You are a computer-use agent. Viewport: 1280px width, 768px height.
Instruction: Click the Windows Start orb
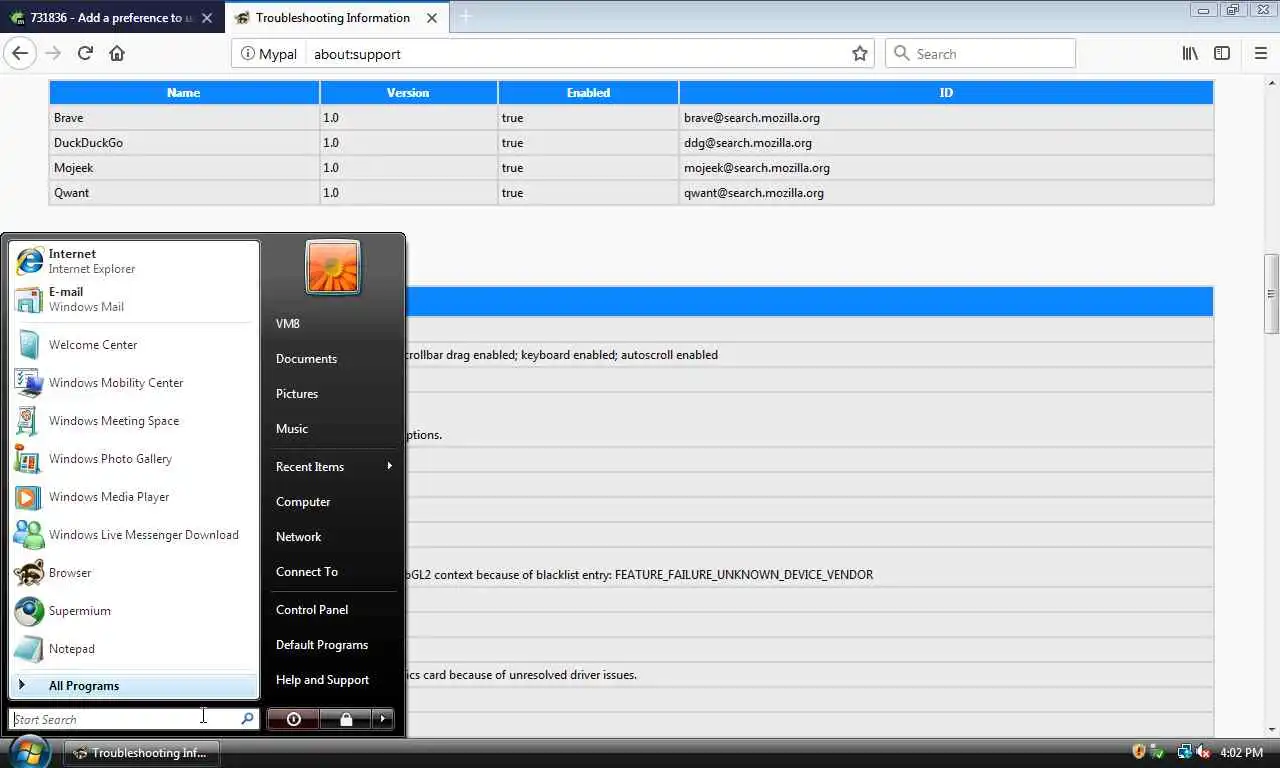(x=29, y=752)
